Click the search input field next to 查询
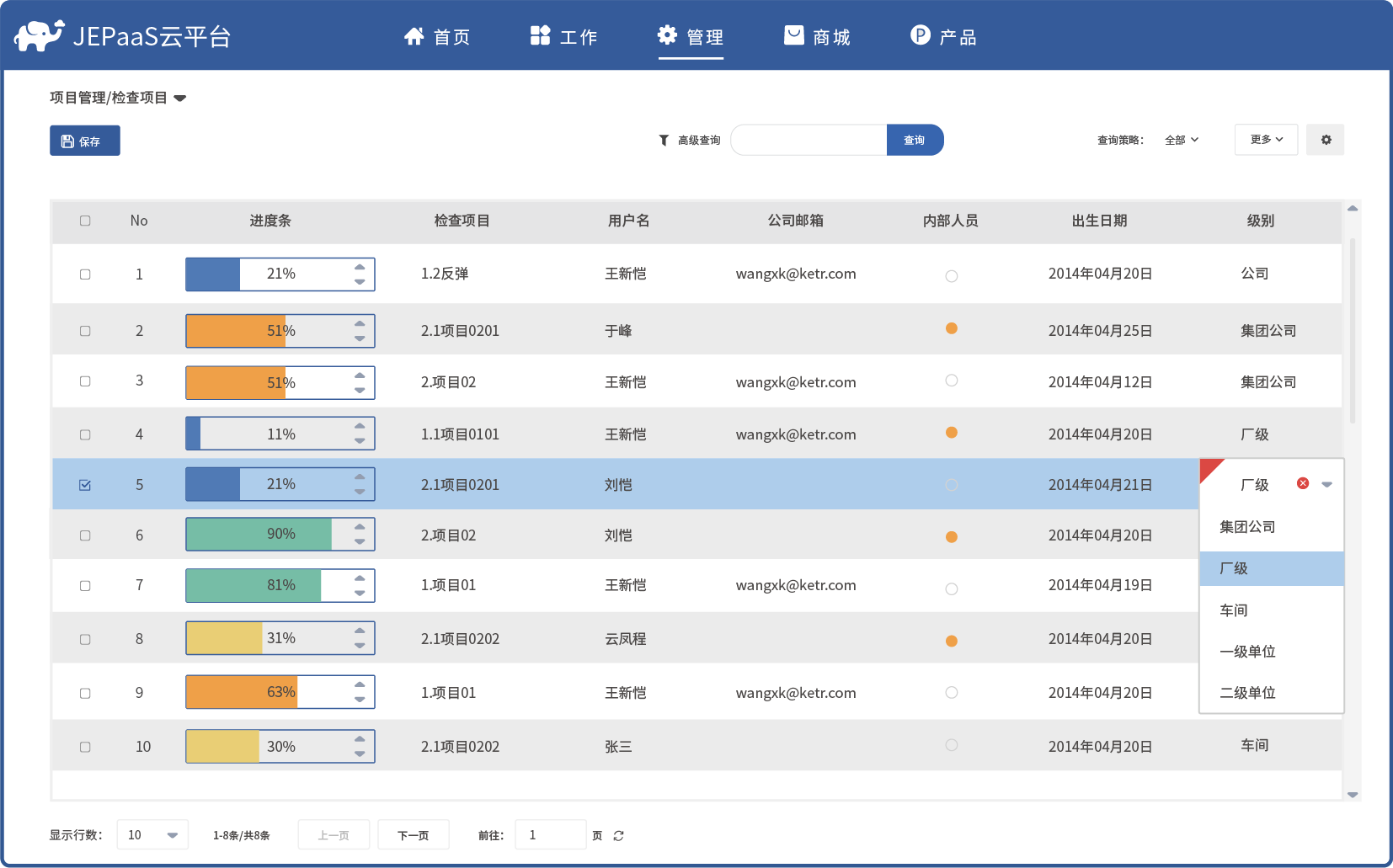Image resolution: width=1393 pixels, height=868 pixels. [x=808, y=140]
